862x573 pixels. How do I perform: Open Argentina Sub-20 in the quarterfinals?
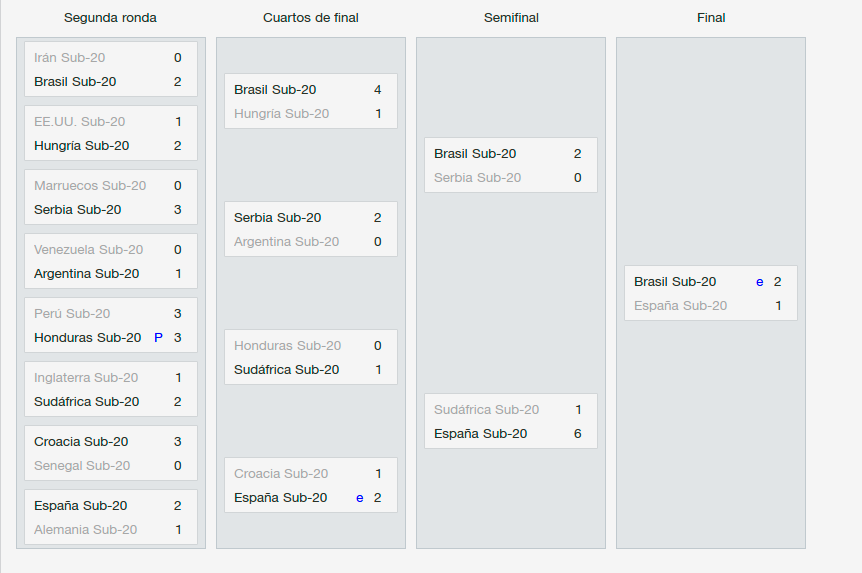(x=286, y=242)
